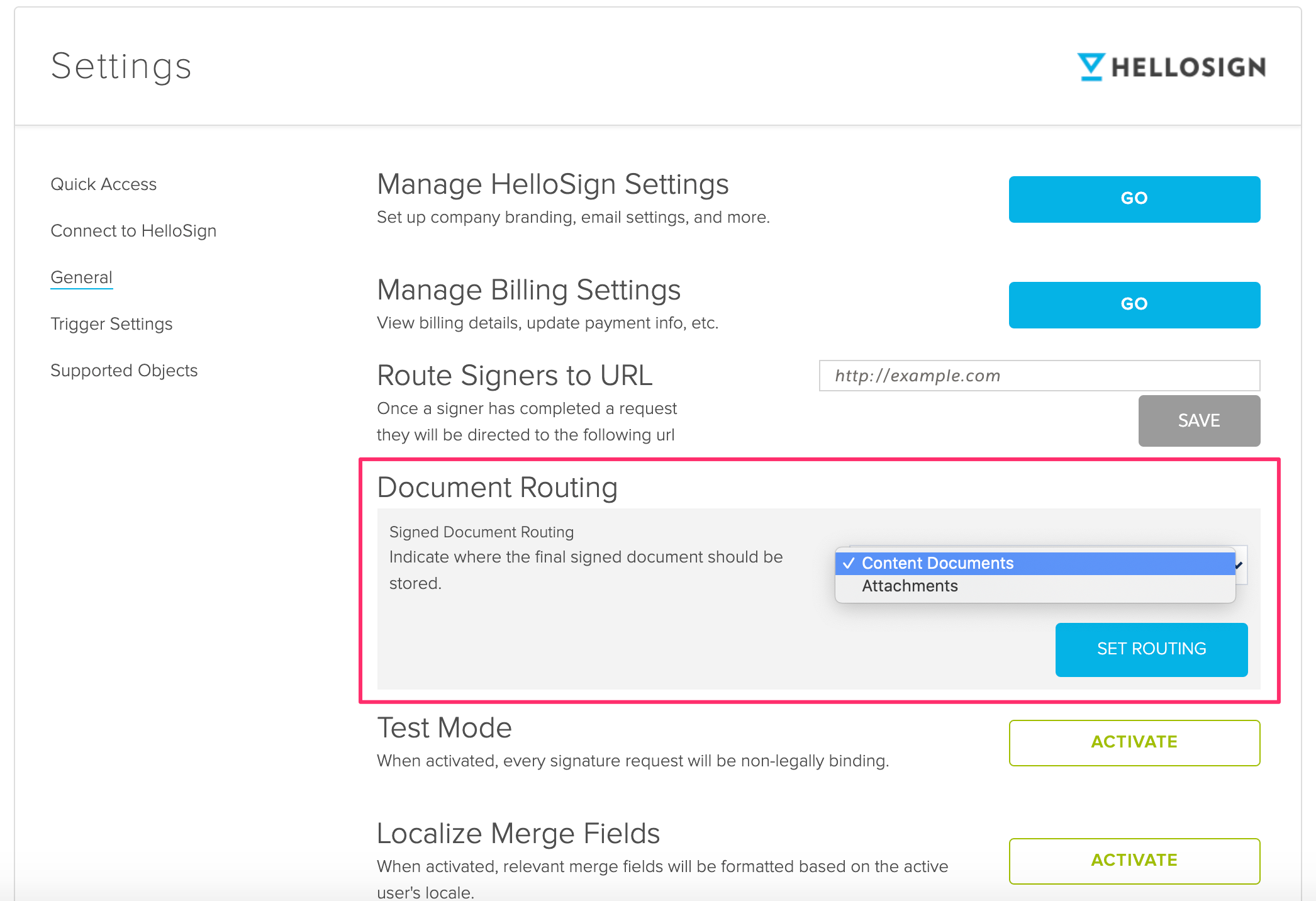
Task: Activate Localize Merge Fields
Action: (1134, 861)
